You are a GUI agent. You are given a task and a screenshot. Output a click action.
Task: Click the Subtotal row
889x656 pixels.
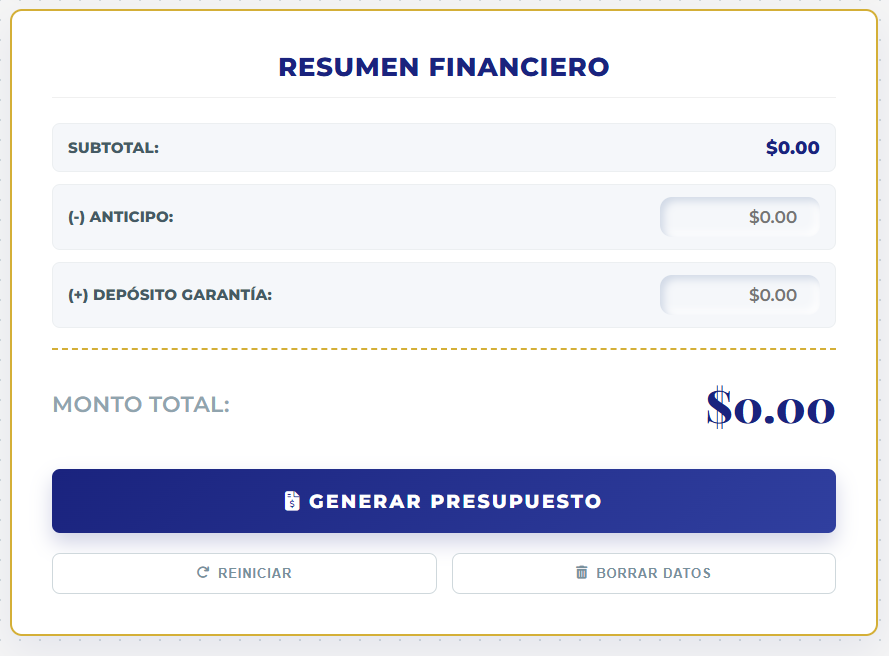point(444,146)
